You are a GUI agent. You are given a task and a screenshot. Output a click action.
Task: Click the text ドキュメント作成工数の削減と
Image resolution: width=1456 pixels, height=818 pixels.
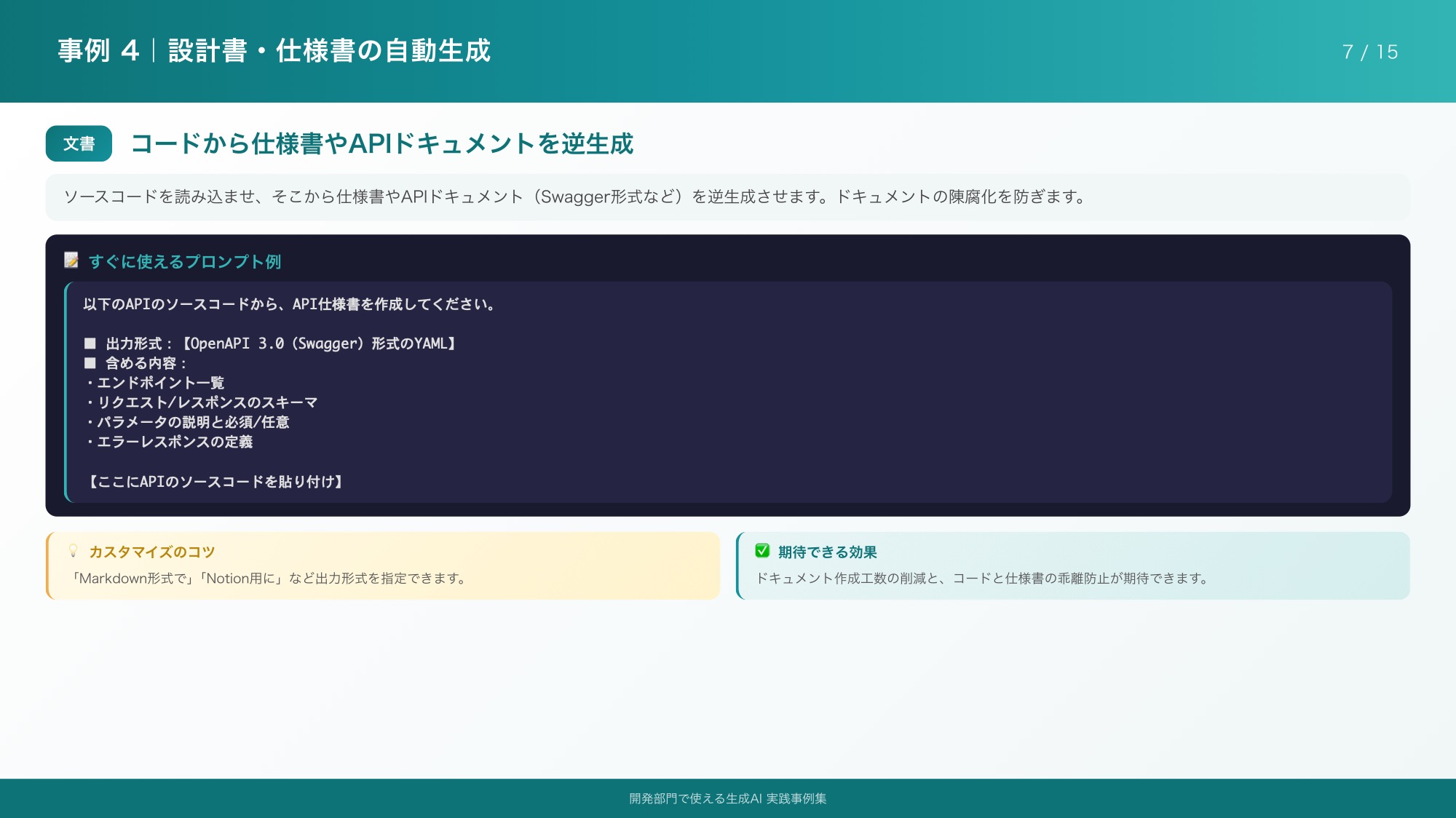point(982,579)
